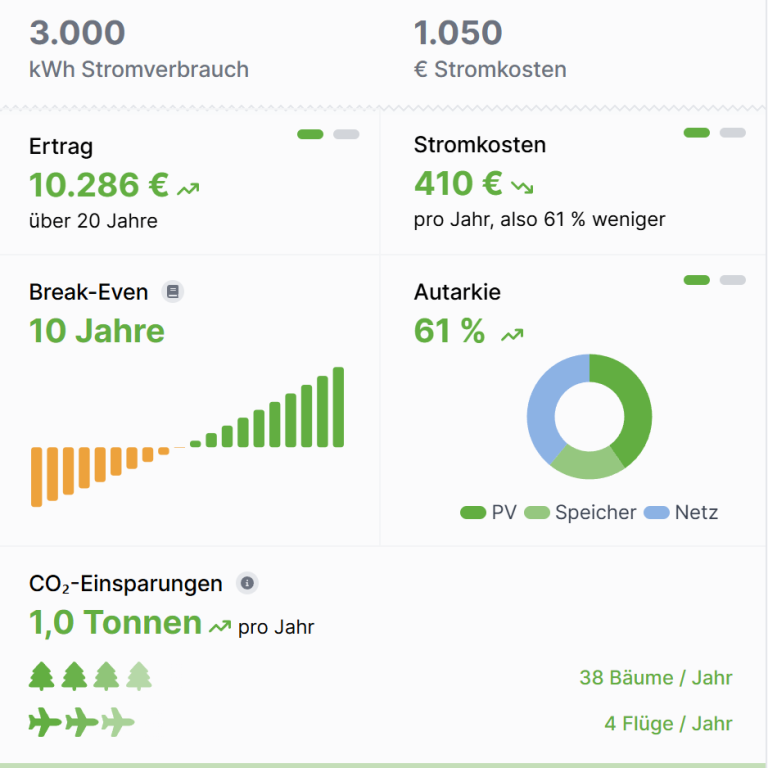The image size is (768, 768).
Task: Click the CO₂-Einsparungen info icon
Action: (247, 583)
